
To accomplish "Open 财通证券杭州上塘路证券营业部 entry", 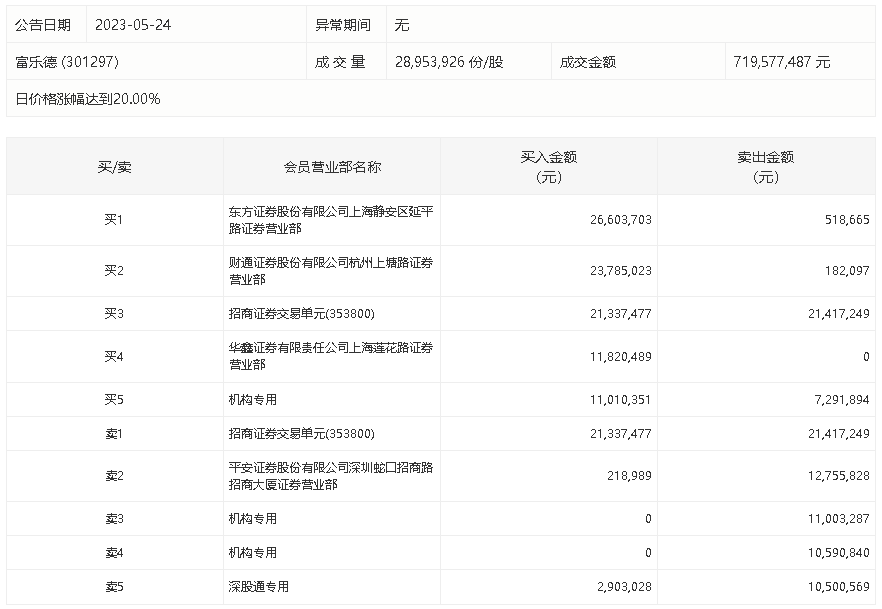I will click(330, 271).
